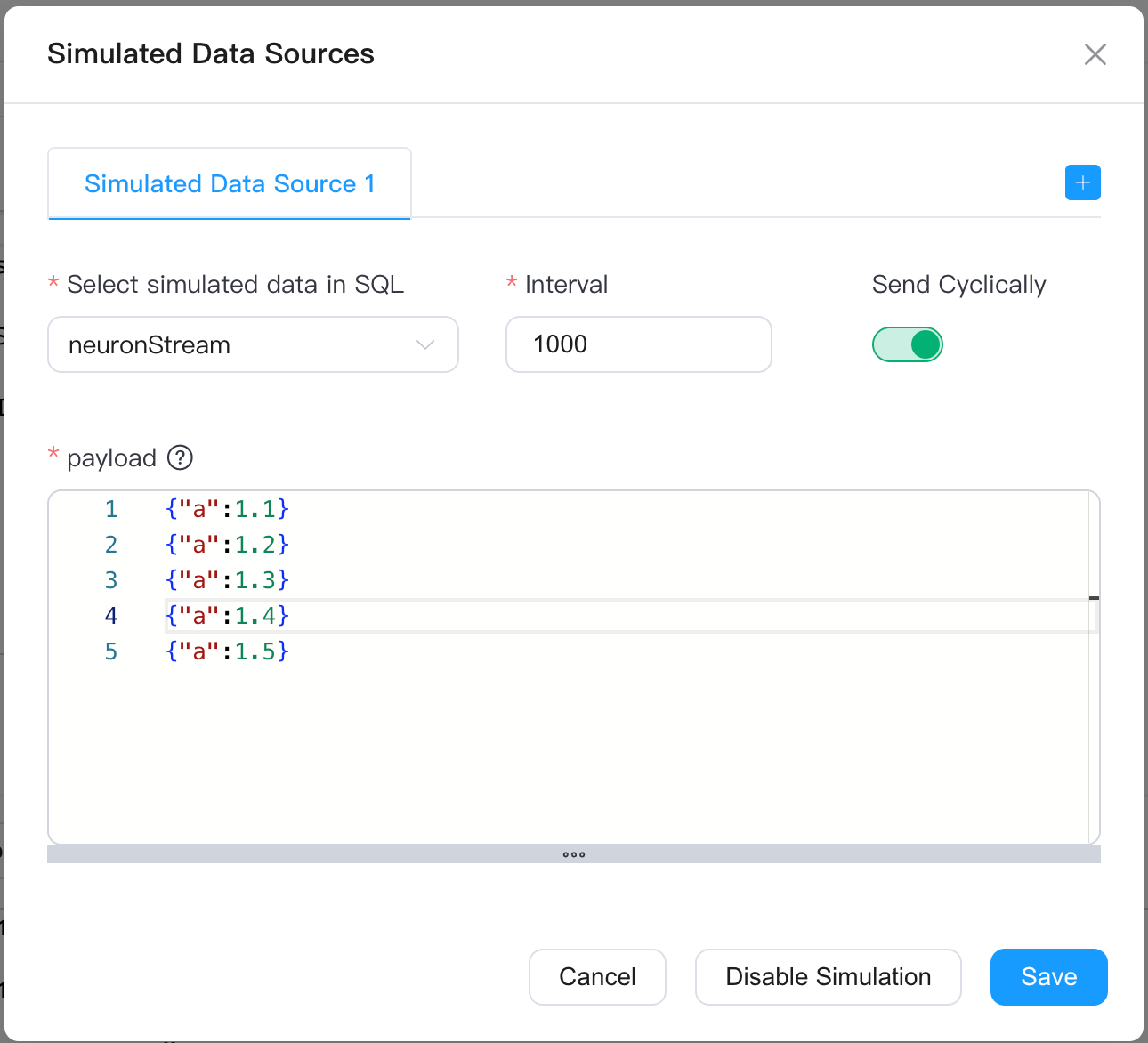Select the Simulated Data Source 1 tab

tap(230, 183)
